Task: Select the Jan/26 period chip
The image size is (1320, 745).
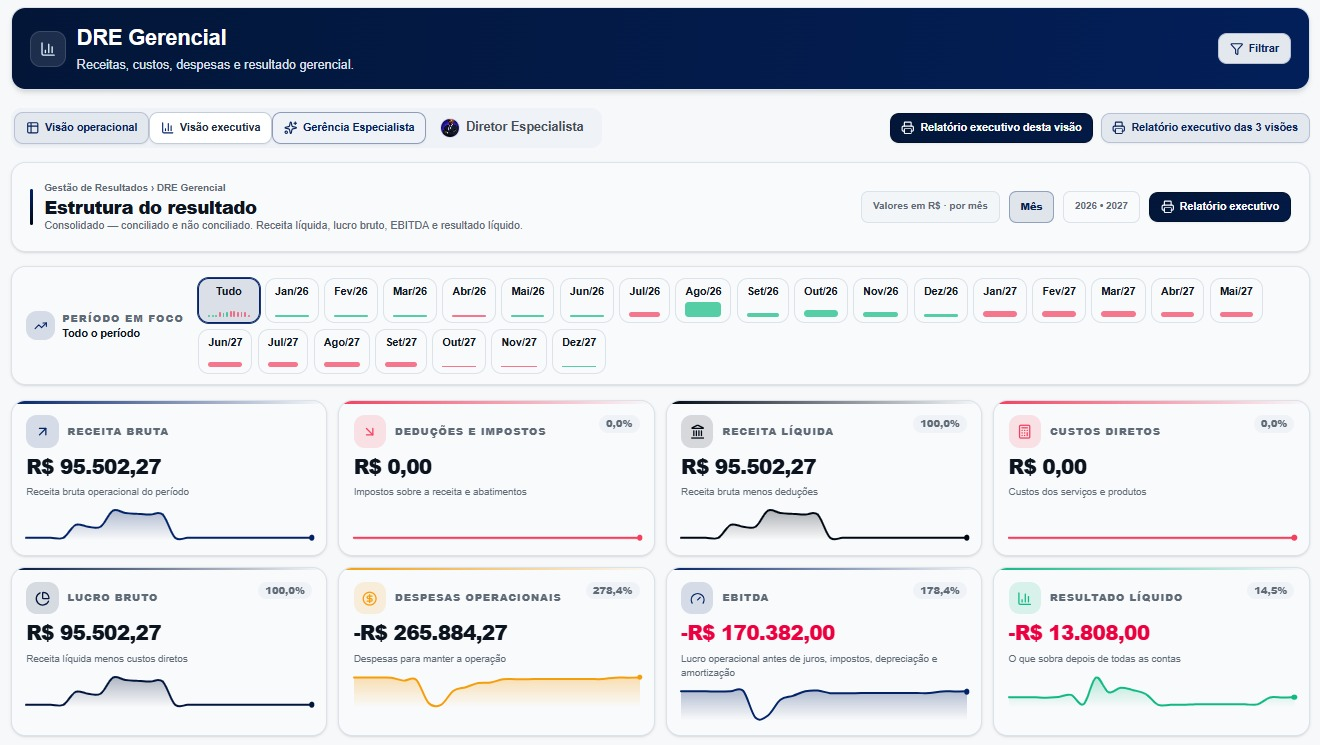Action: click(292, 300)
